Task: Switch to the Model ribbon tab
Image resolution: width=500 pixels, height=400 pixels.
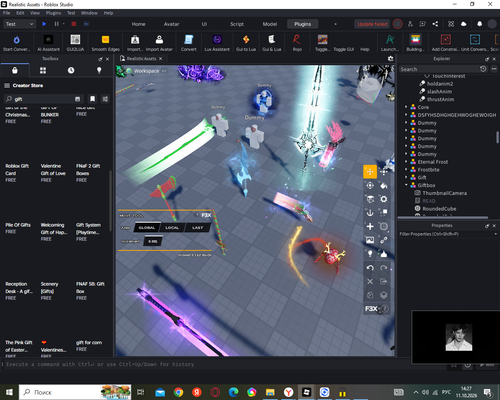Action: click(x=270, y=24)
